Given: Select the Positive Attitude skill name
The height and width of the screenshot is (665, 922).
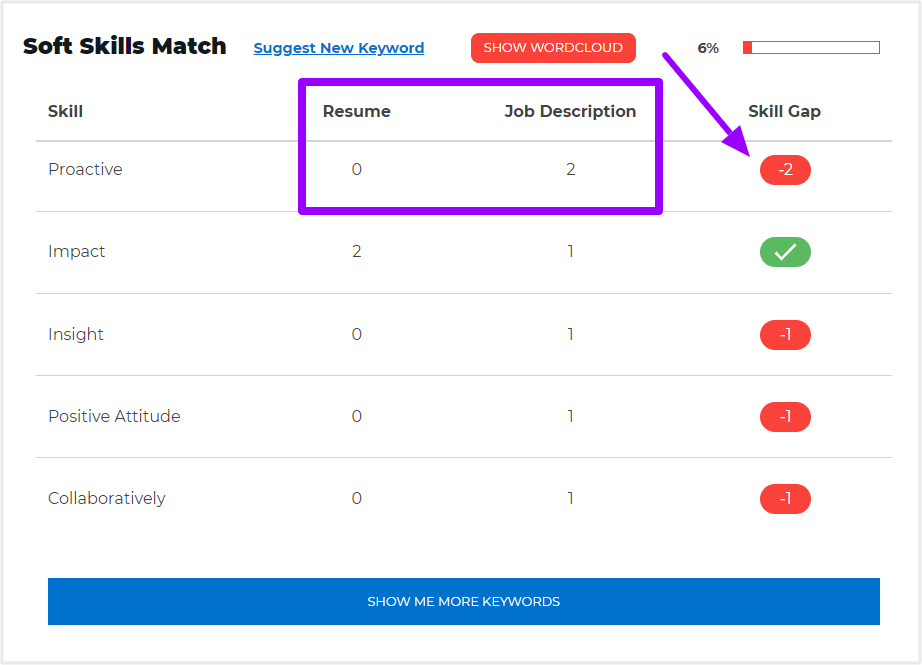Looking at the screenshot, I should (x=114, y=416).
